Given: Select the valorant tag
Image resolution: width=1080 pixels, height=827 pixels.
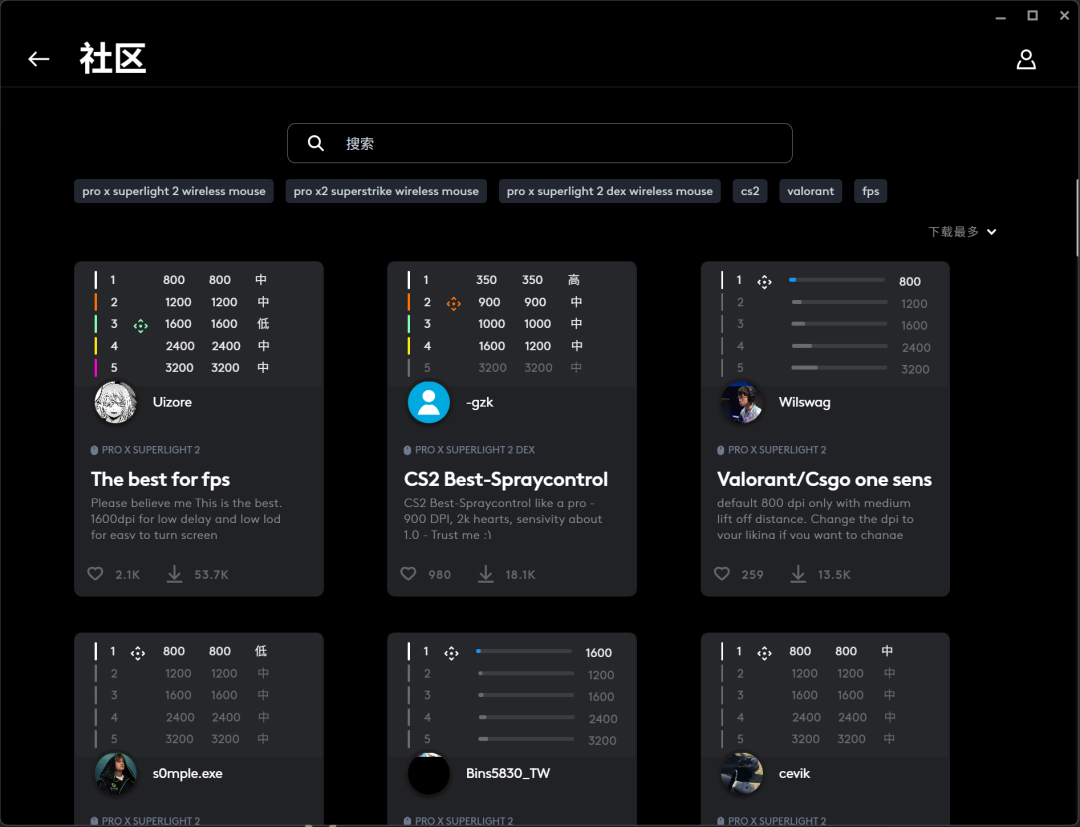Looking at the screenshot, I should 811,191.
